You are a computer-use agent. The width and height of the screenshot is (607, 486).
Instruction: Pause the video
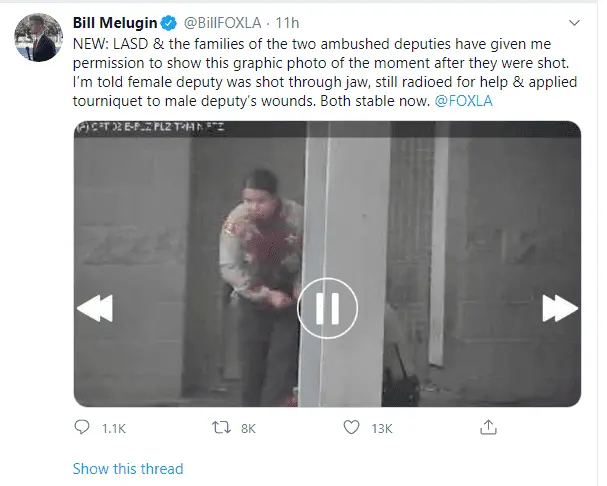(x=327, y=307)
